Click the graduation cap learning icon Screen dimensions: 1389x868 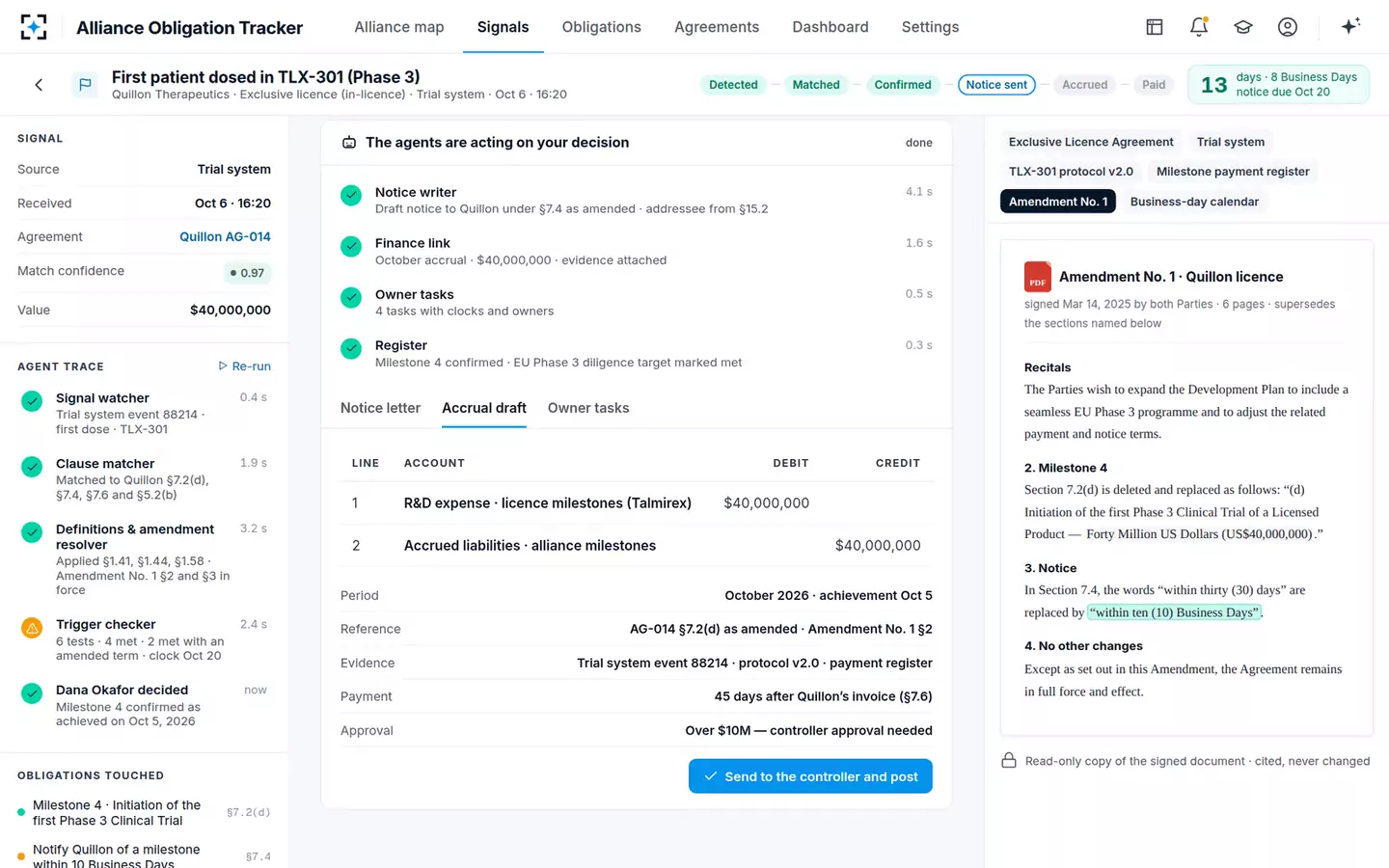pyautogui.click(x=1243, y=27)
